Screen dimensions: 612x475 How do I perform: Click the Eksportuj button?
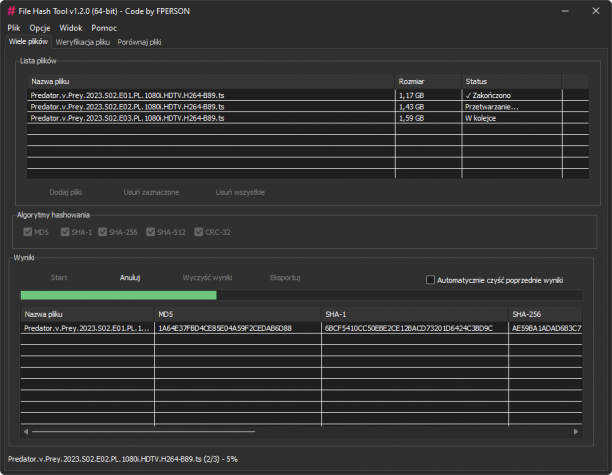[x=285, y=278]
